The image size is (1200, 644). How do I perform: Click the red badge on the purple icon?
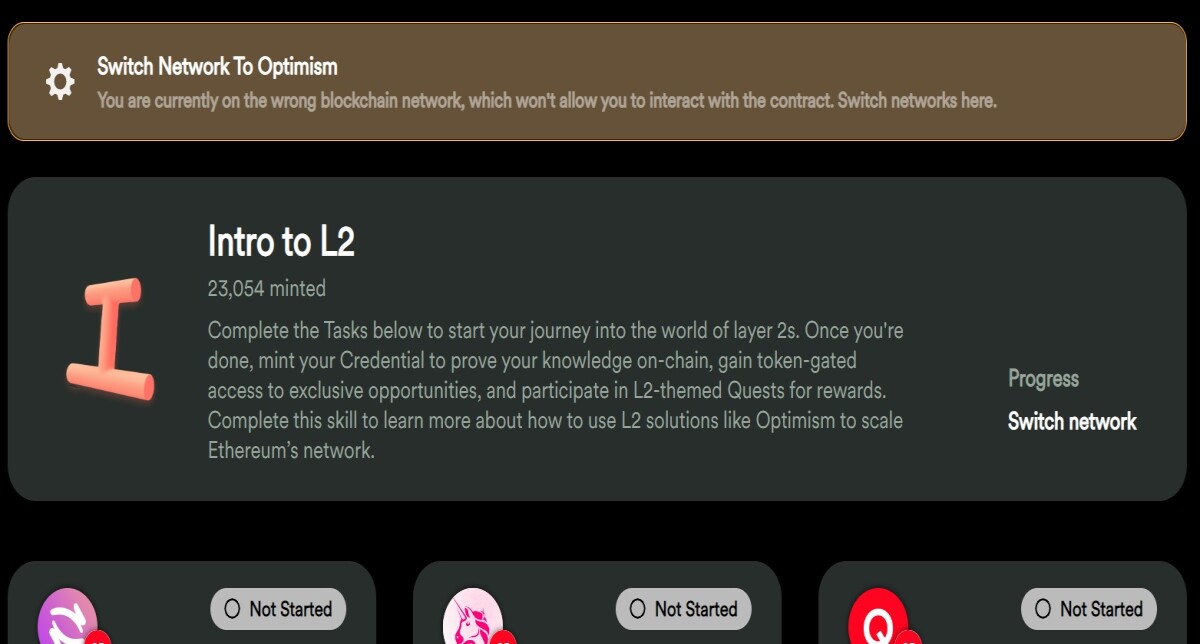point(98,638)
